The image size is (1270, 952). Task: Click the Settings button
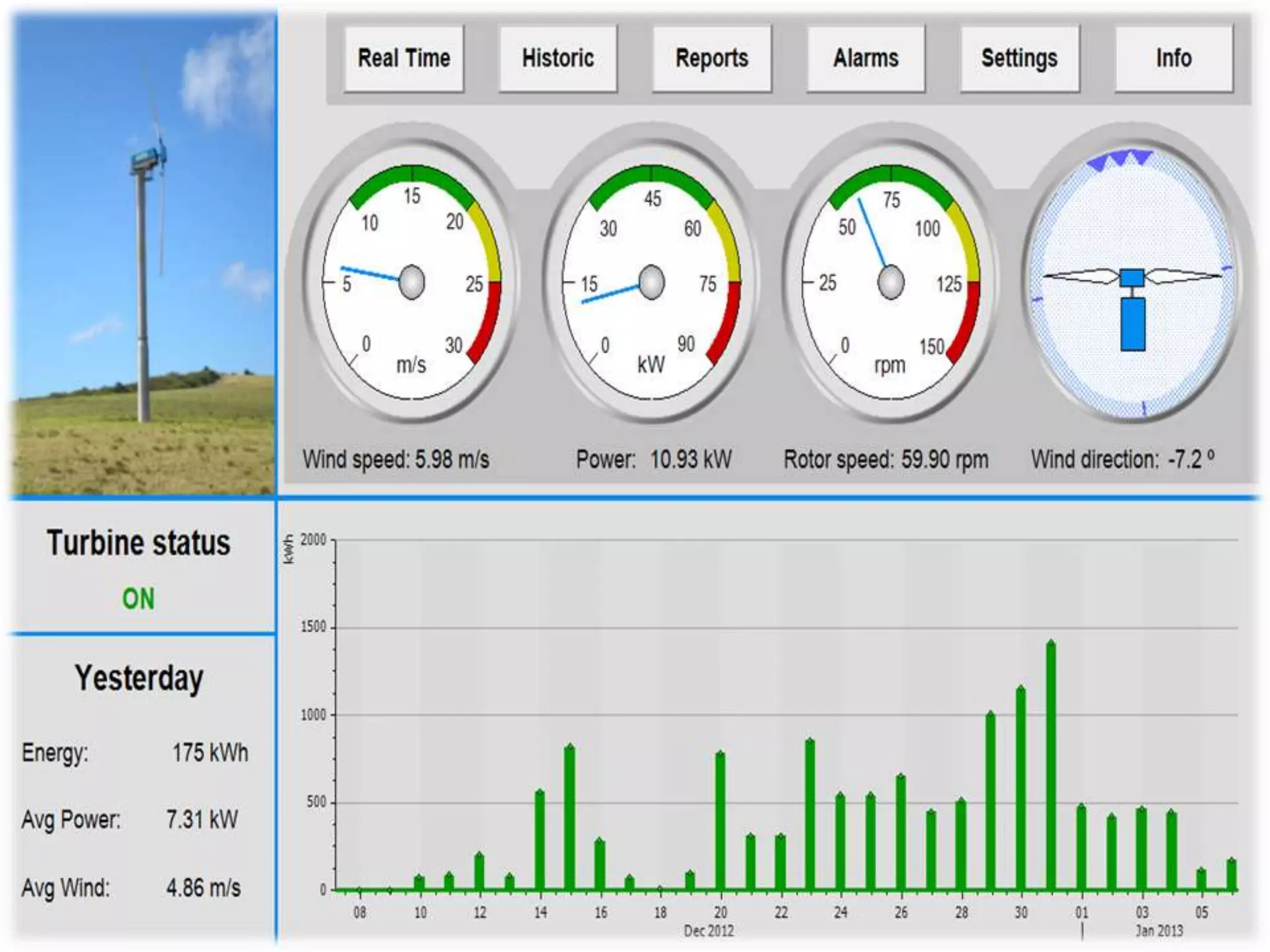click(x=1019, y=59)
